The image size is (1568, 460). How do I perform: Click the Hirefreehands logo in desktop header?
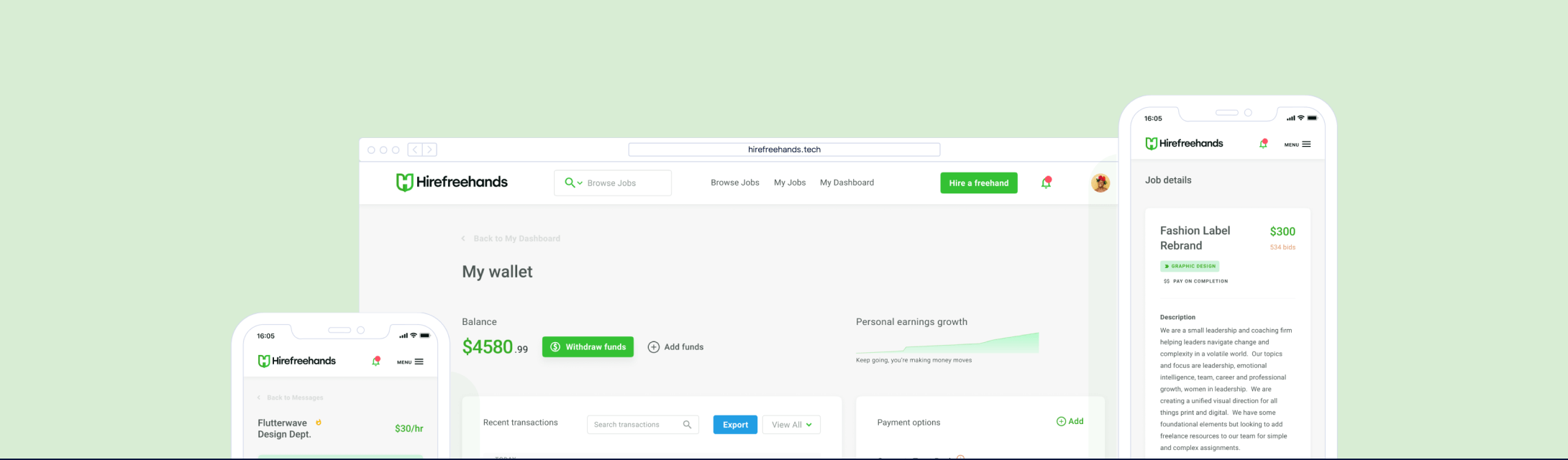[x=452, y=183]
